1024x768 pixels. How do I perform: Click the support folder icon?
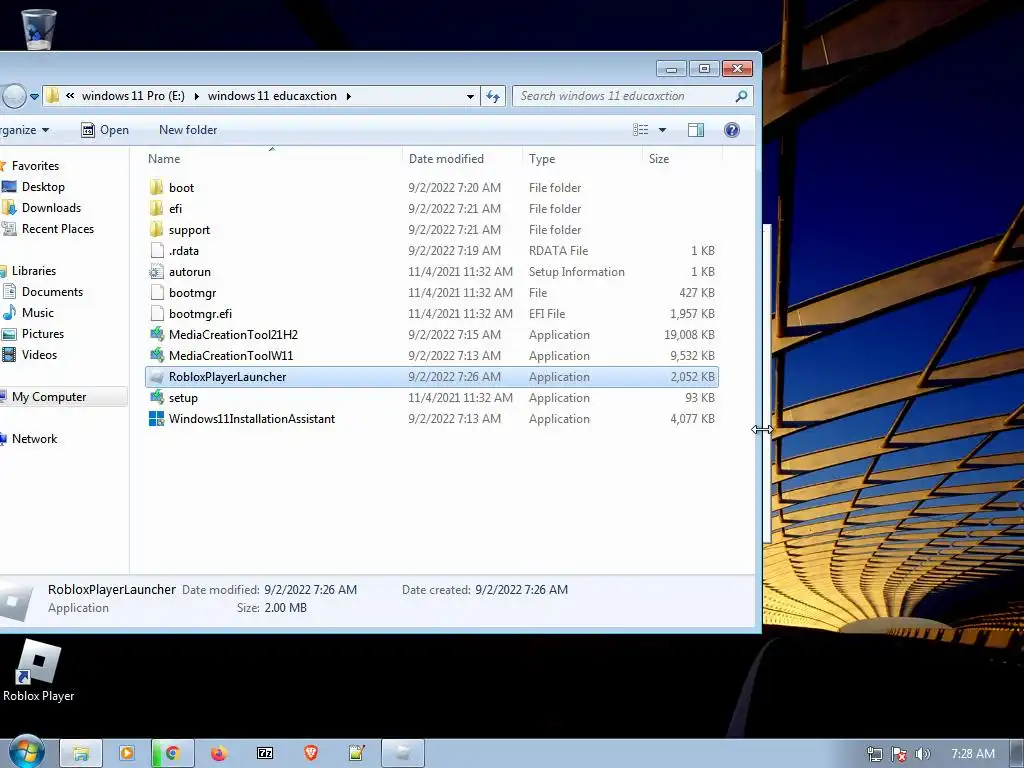[156, 229]
